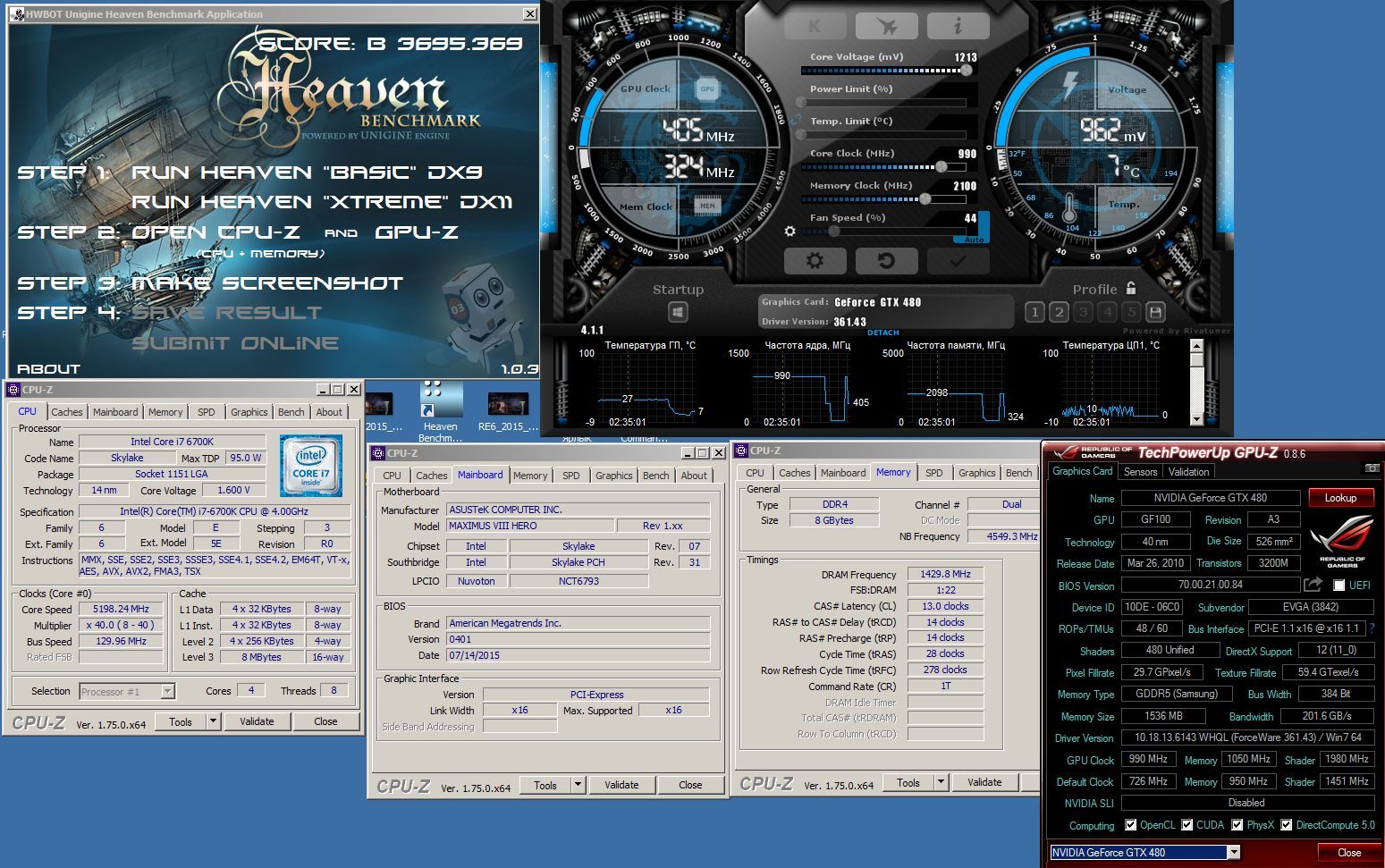Run Heaven "Xtreme" DX11 in the HWBOT window
The image size is (1385, 868).
tap(322, 202)
